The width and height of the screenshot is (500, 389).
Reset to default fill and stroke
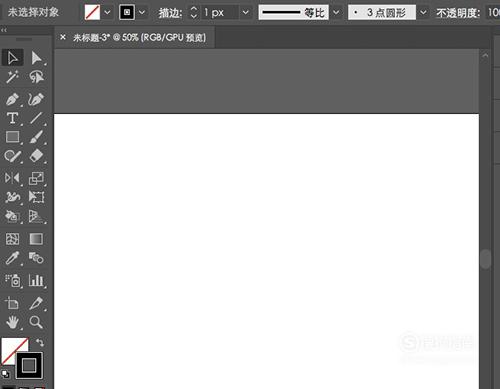[x=5, y=374]
